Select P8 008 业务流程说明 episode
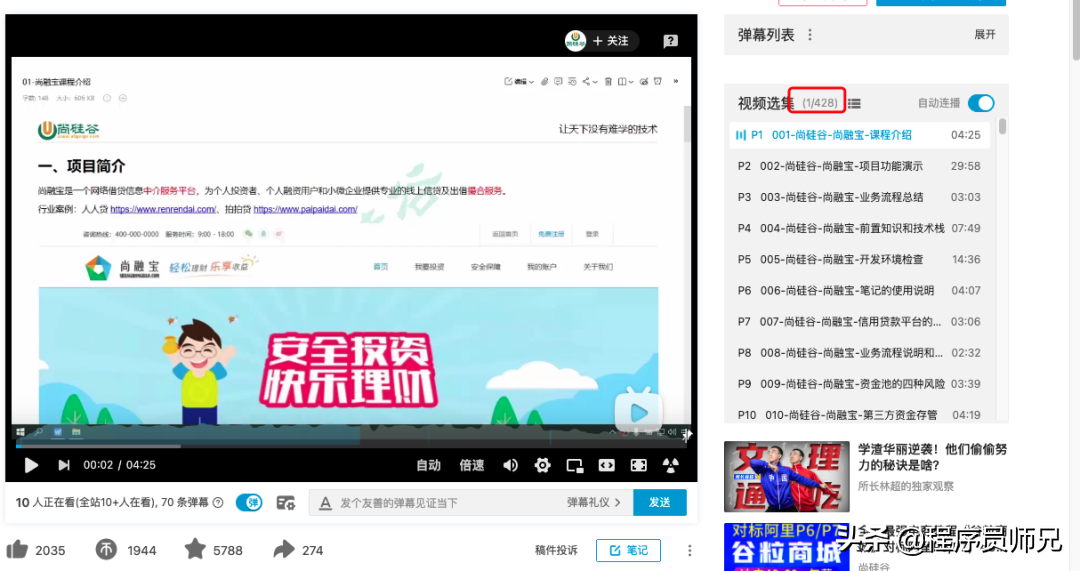This screenshot has width=1080, height=571. point(860,353)
